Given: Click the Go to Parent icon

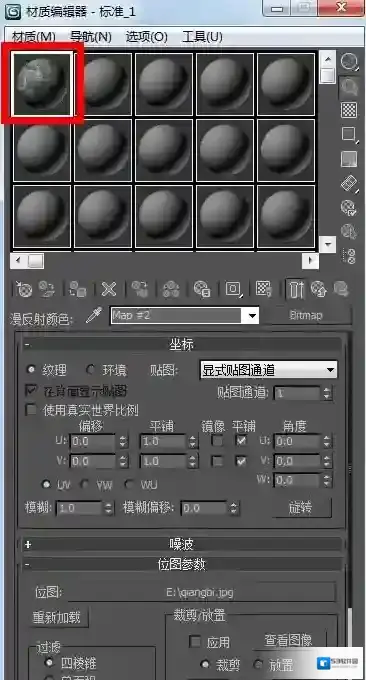Looking at the screenshot, I should click(318, 289).
